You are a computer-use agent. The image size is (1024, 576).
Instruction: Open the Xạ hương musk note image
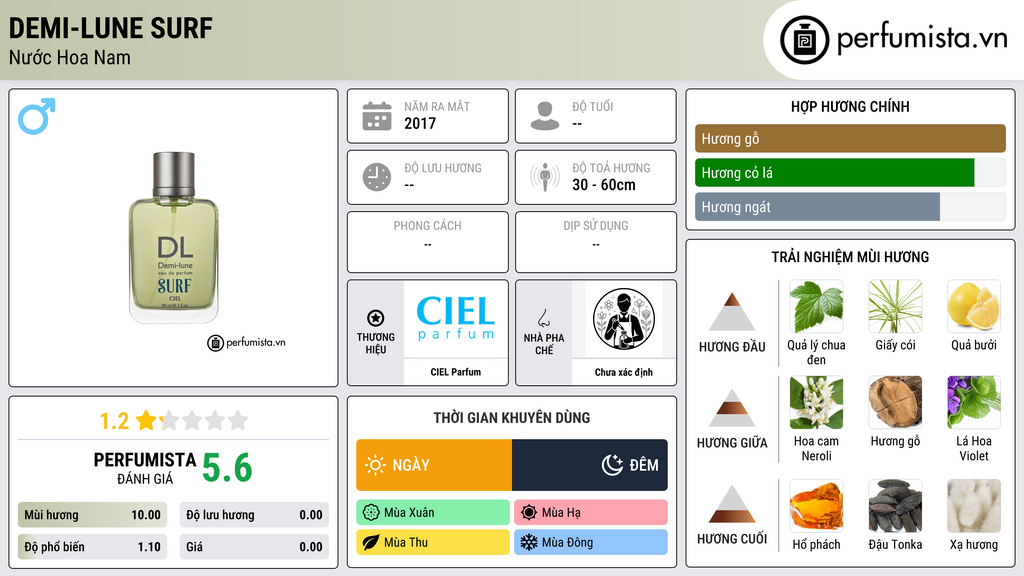[974, 506]
